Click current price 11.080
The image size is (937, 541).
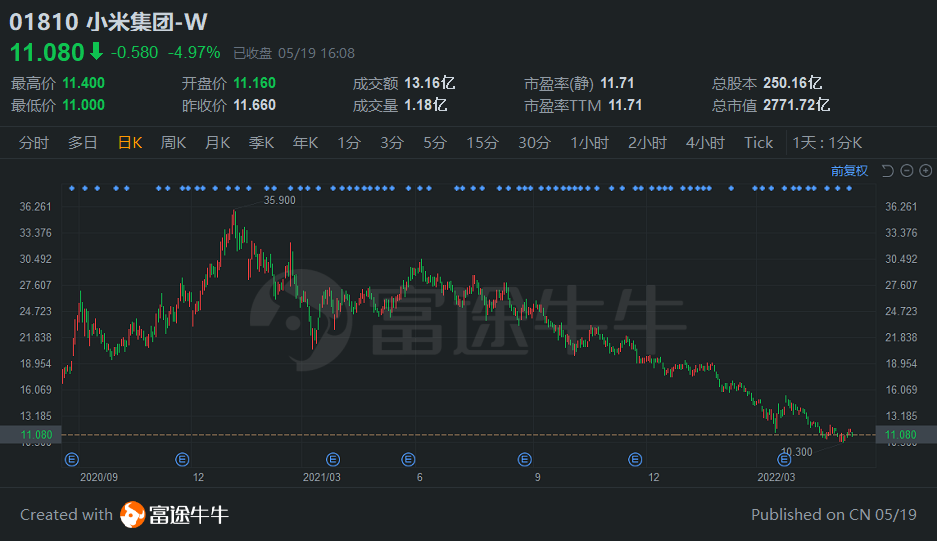tap(47, 53)
